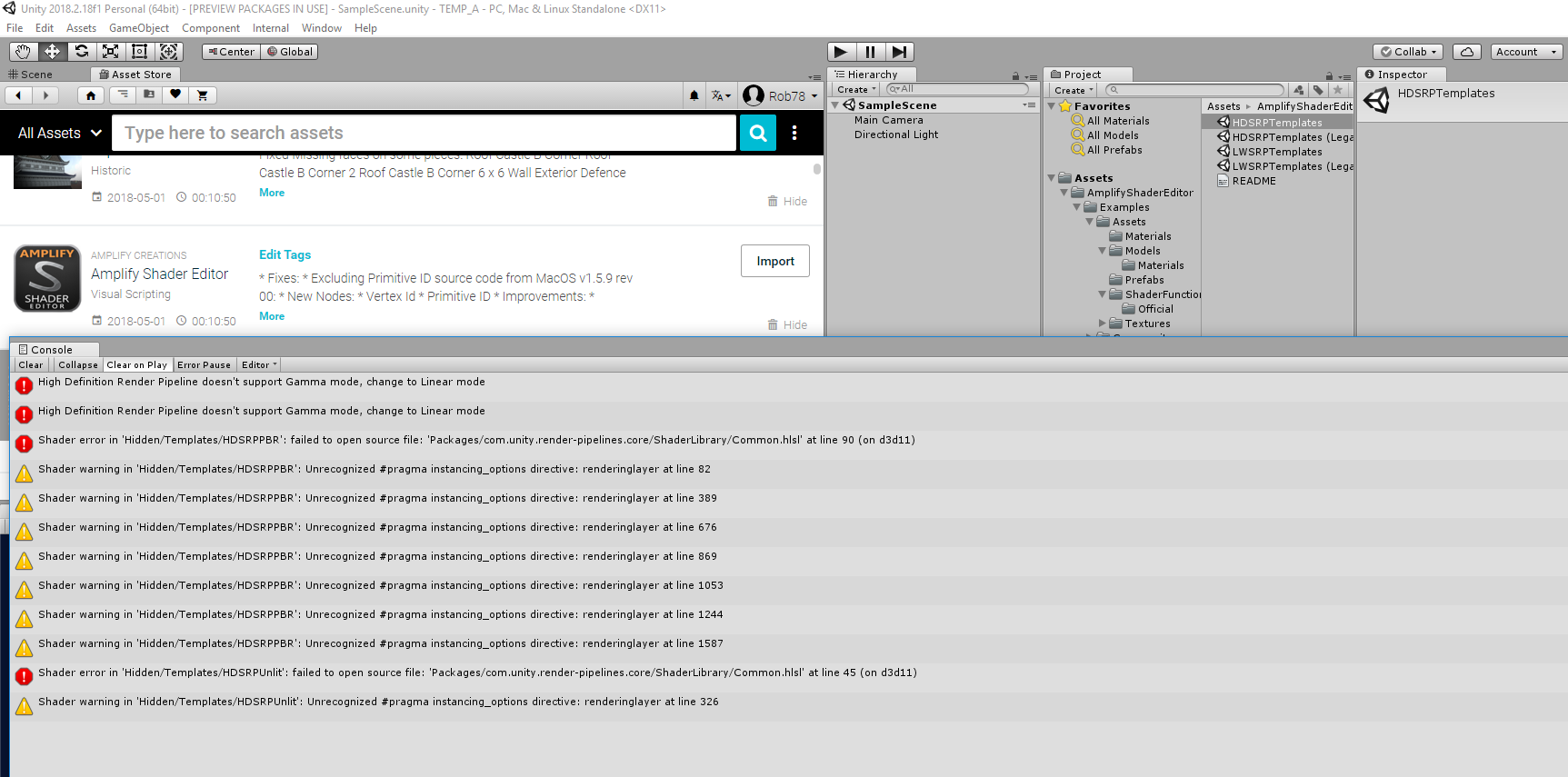The height and width of the screenshot is (777, 1568).
Task: Open Asset Store language selector
Action: tap(721, 95)
